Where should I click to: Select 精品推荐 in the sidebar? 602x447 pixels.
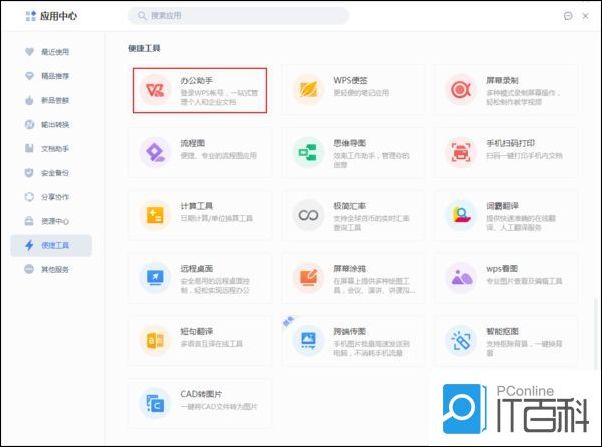click(51, 76)
